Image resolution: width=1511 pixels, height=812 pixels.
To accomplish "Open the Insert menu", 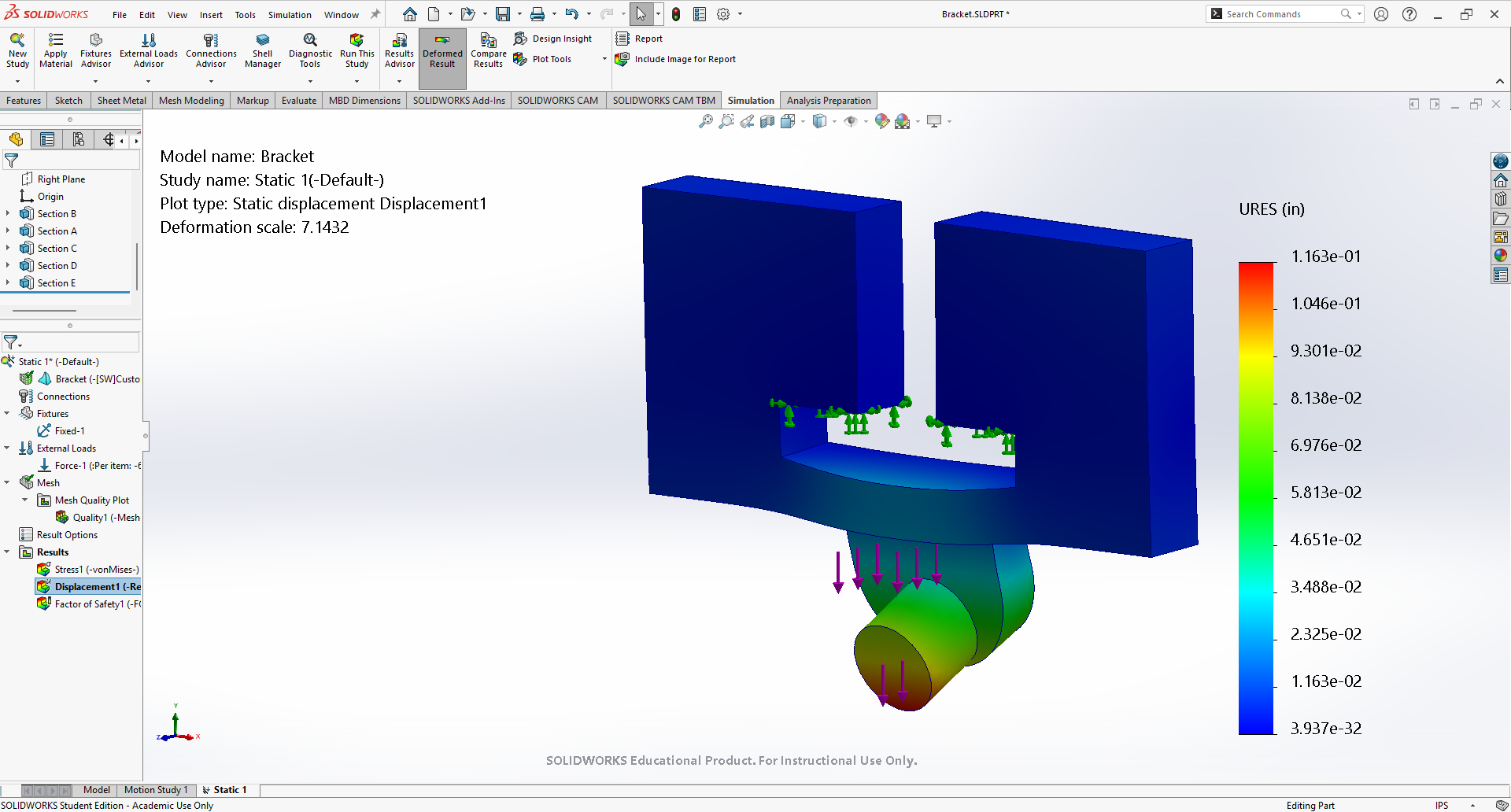I will point(211,15).
